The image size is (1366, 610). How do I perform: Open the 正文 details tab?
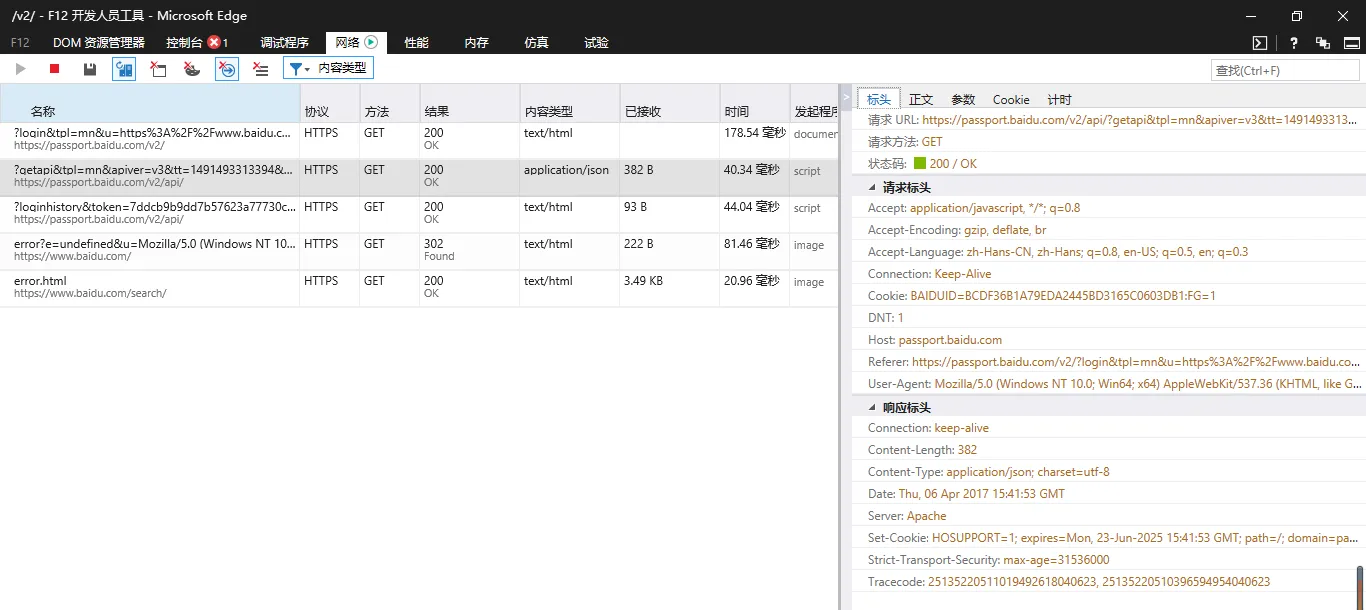921,99
